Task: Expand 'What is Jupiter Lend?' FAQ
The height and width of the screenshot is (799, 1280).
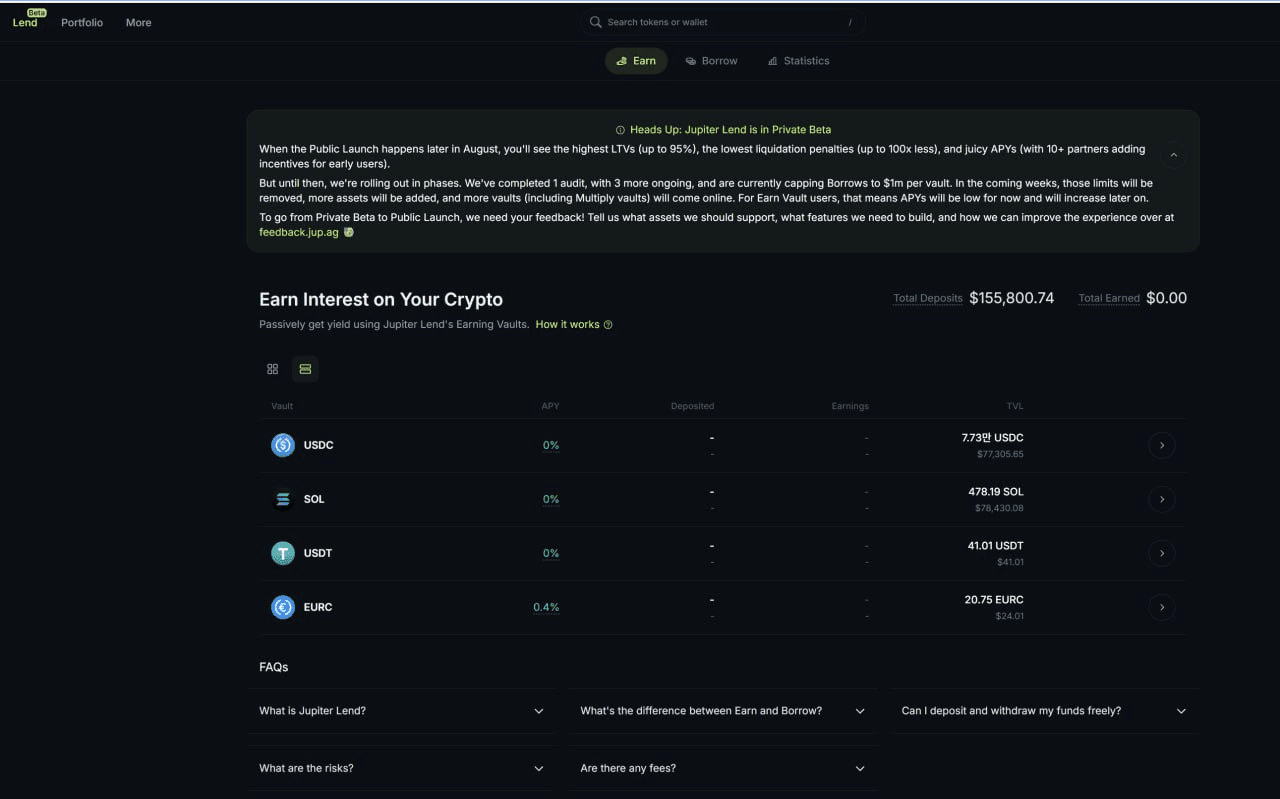Action: tap(401, 711)
